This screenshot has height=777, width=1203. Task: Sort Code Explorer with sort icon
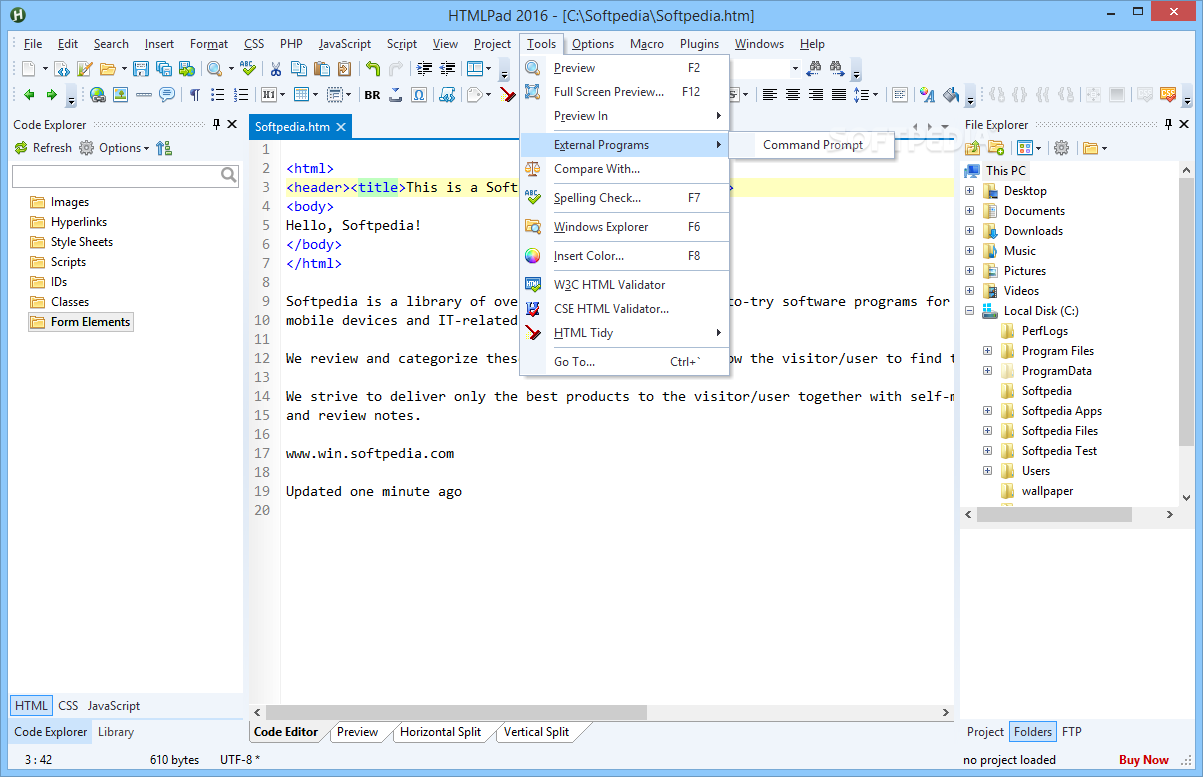click(164, 148)
